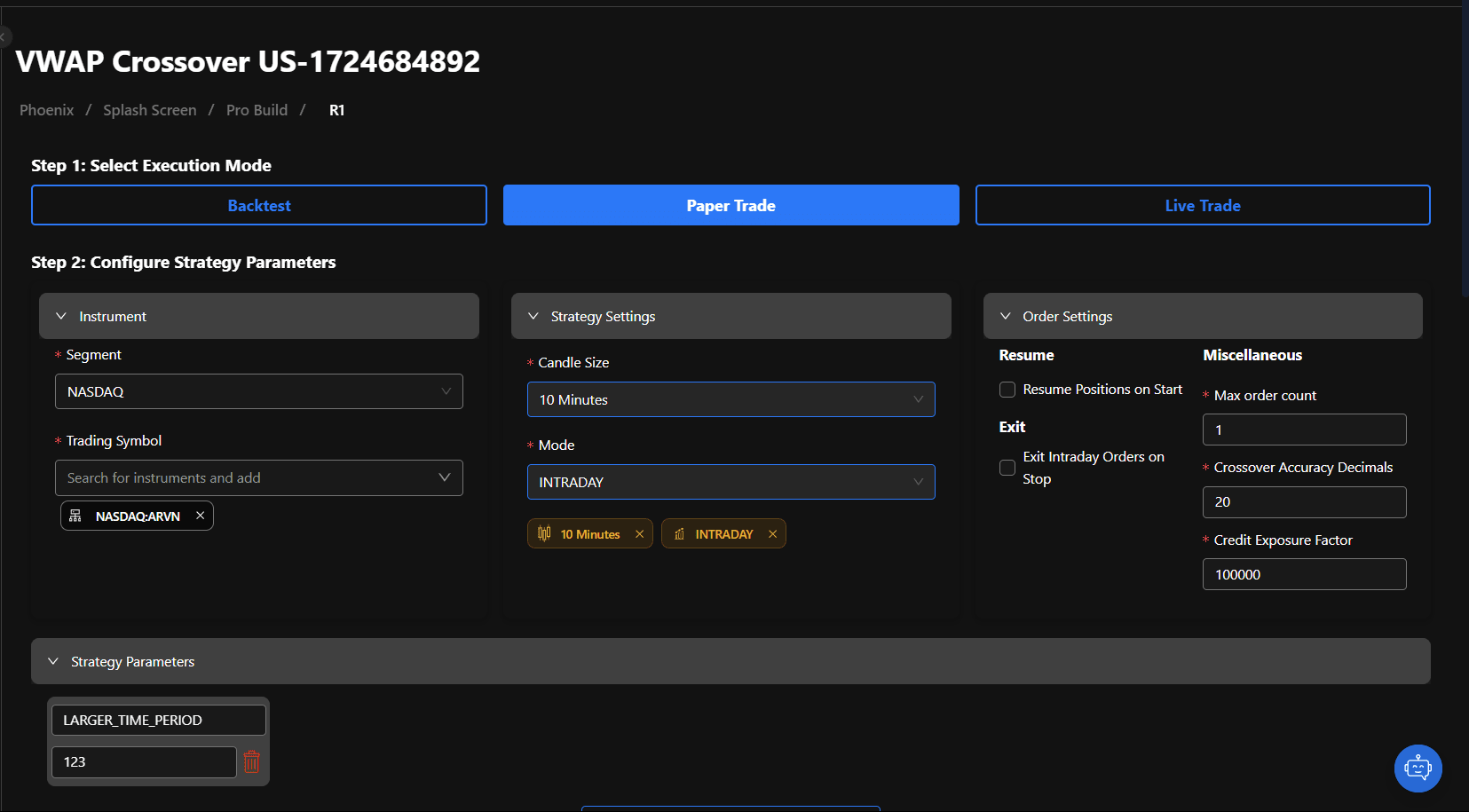Click the chart icon in INTRADAY tag
The image size is (1469, 812).
[679, 534]
